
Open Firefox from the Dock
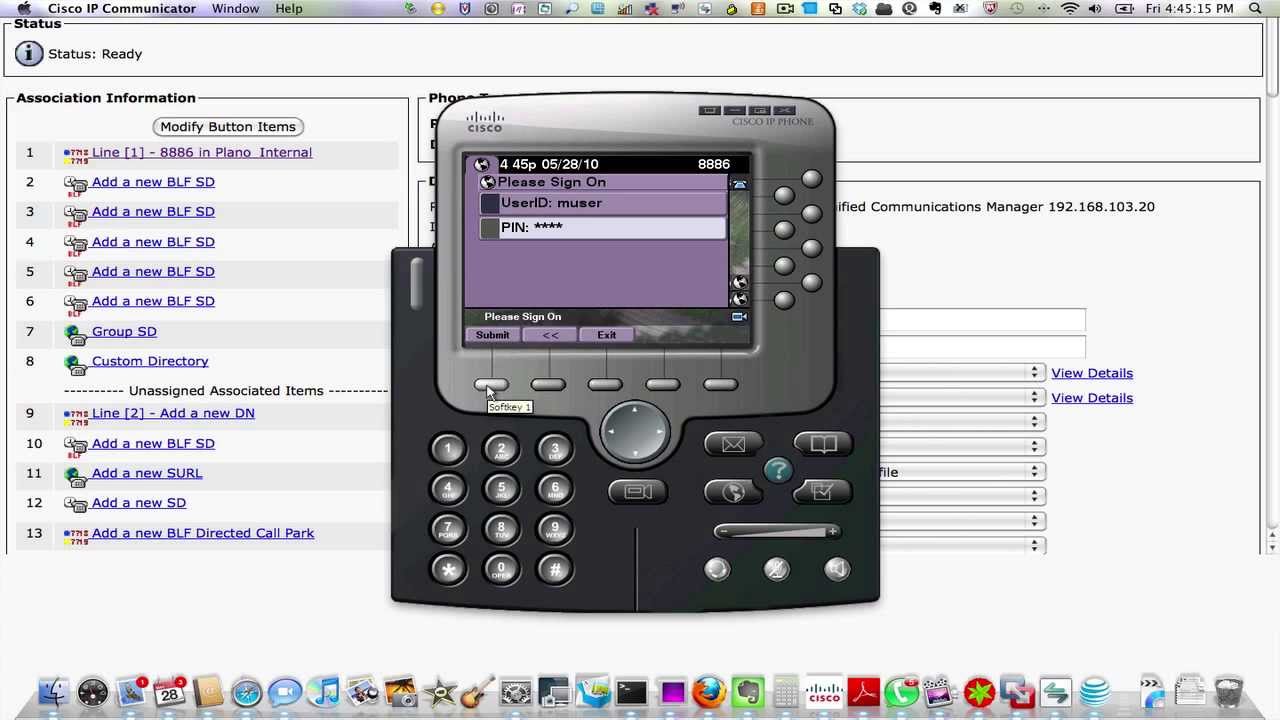[x=709, y=692]
